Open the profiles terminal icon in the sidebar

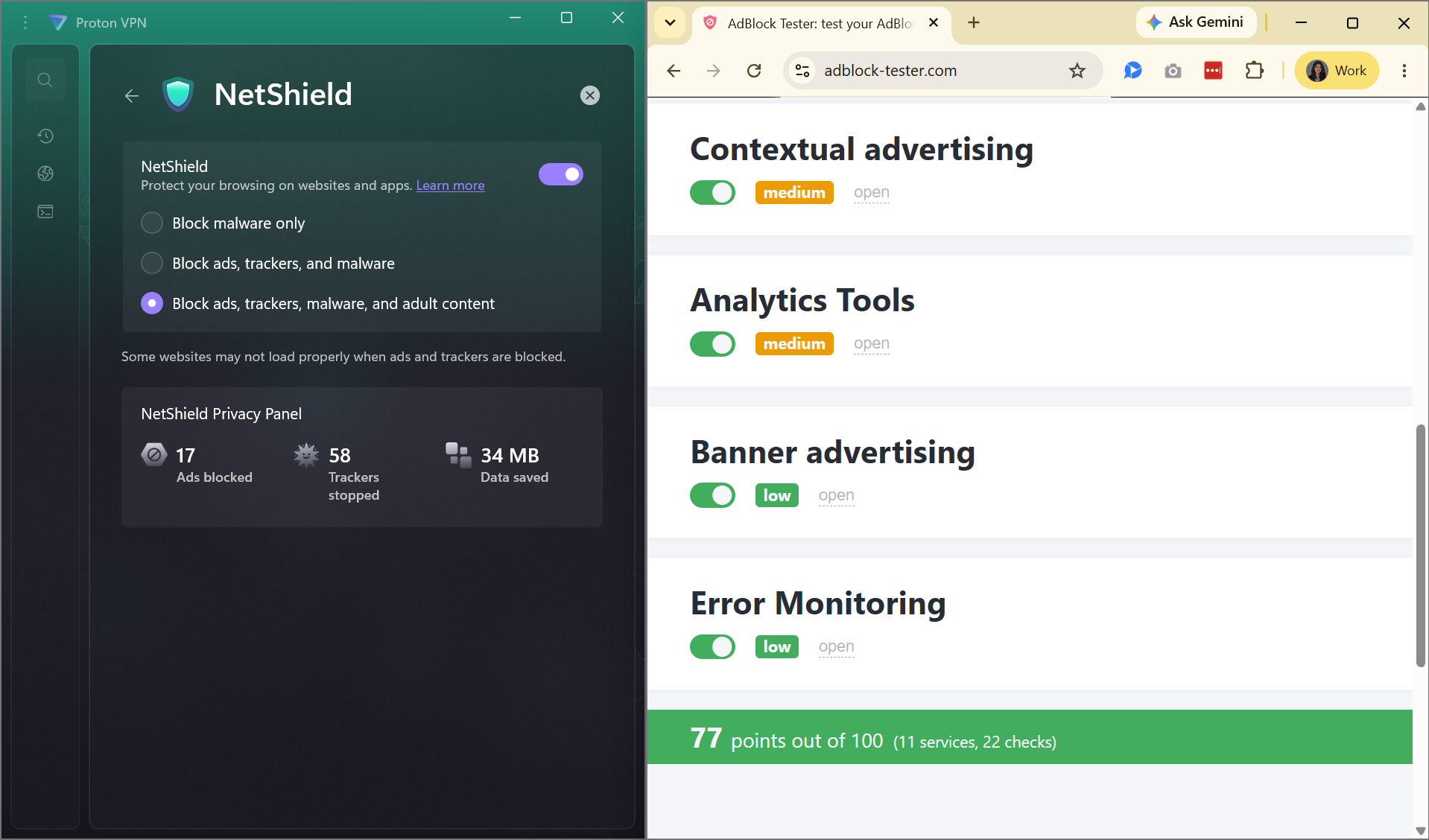tap(45, 211)
